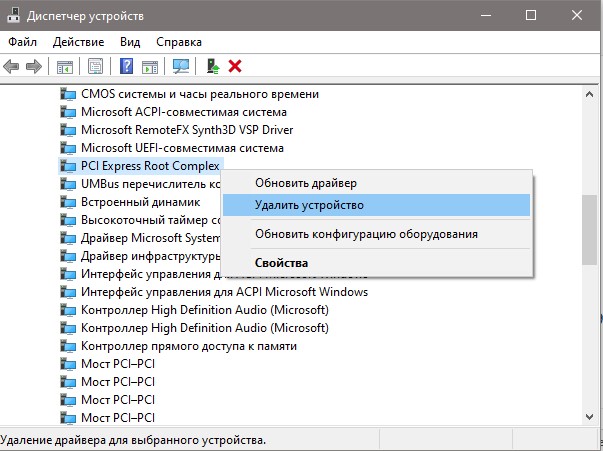
Task: Select CMOS системы и часы реального времени
Action: (200, 94)
